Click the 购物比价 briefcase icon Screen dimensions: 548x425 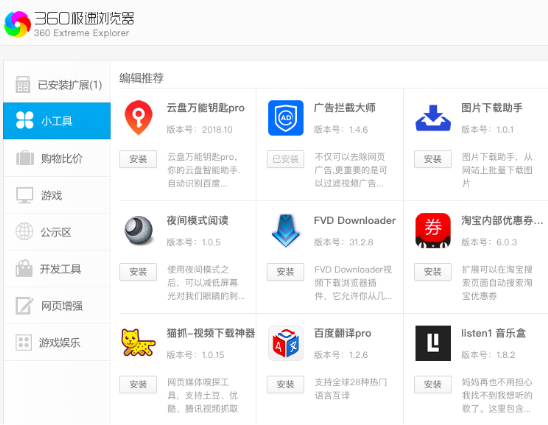(x=25, y=158)
